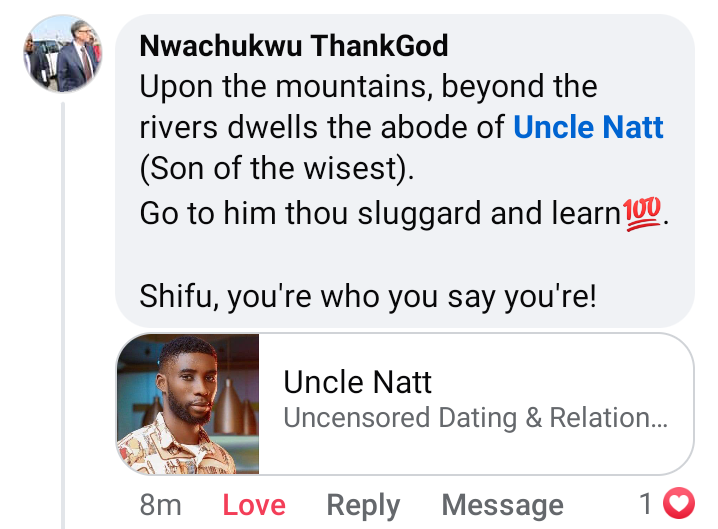
Task: Click the empty line above the Shifu sentence
Action: pos(400,256)
